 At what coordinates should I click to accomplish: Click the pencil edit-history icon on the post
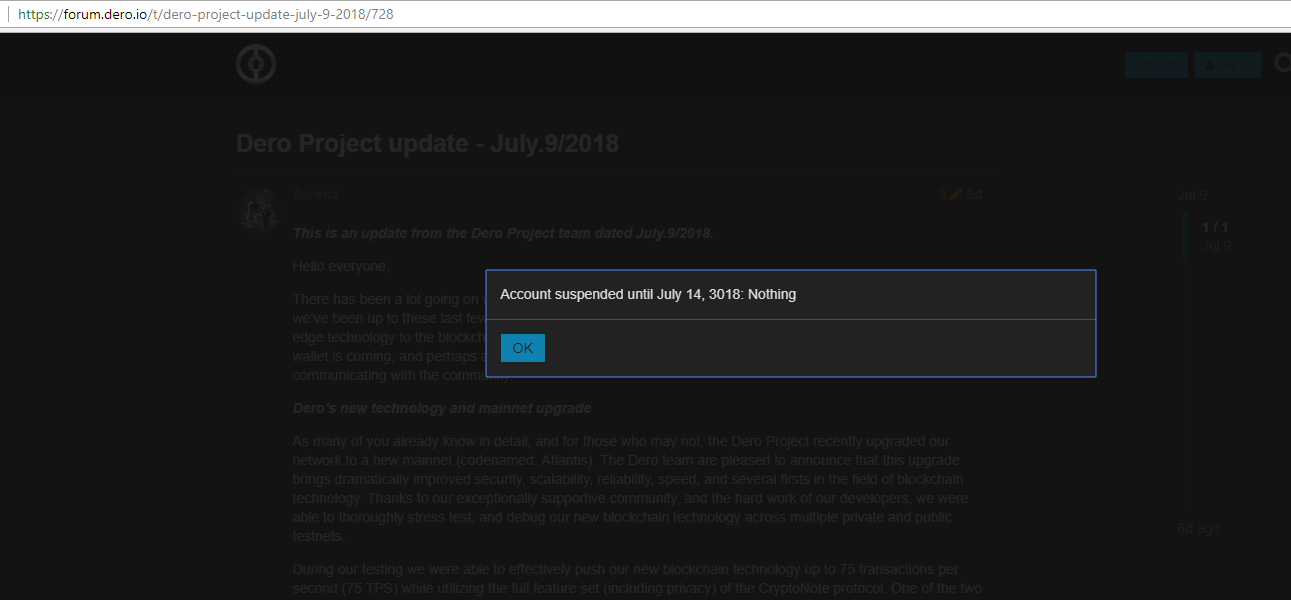click(x=955, y=194)
